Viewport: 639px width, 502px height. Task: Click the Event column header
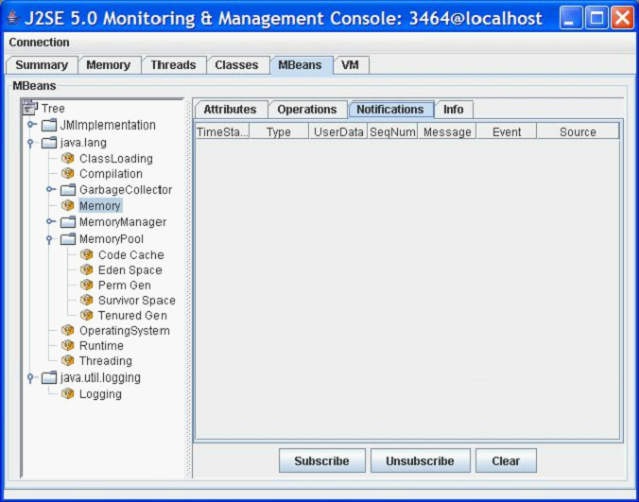(507, 132)
